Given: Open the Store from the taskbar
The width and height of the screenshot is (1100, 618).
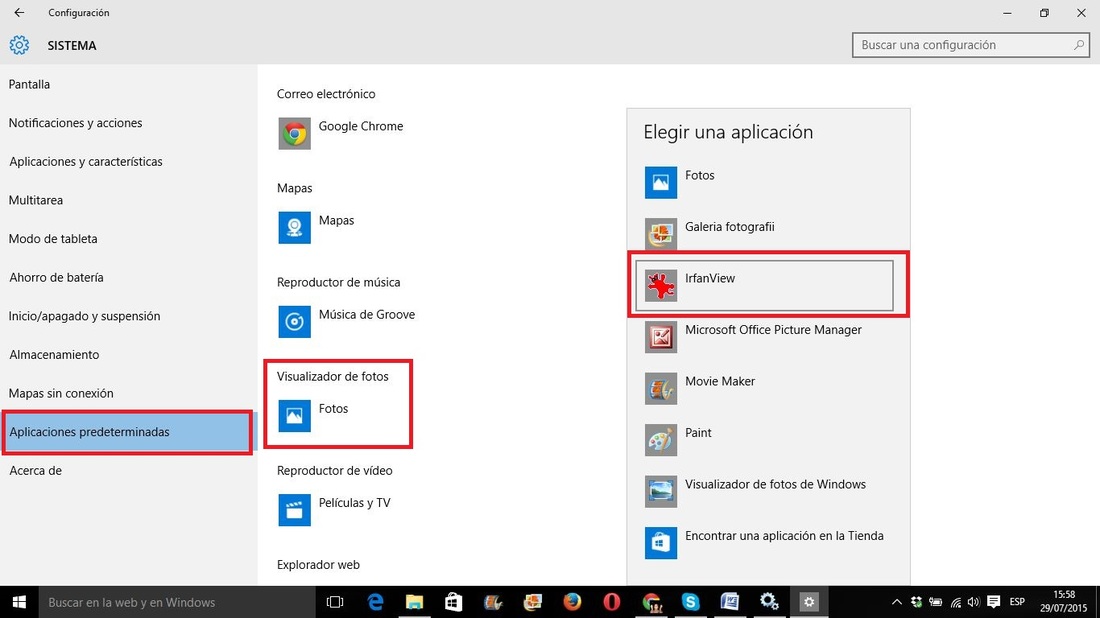Looking at the screenshot, I should (x=453, y=602).
